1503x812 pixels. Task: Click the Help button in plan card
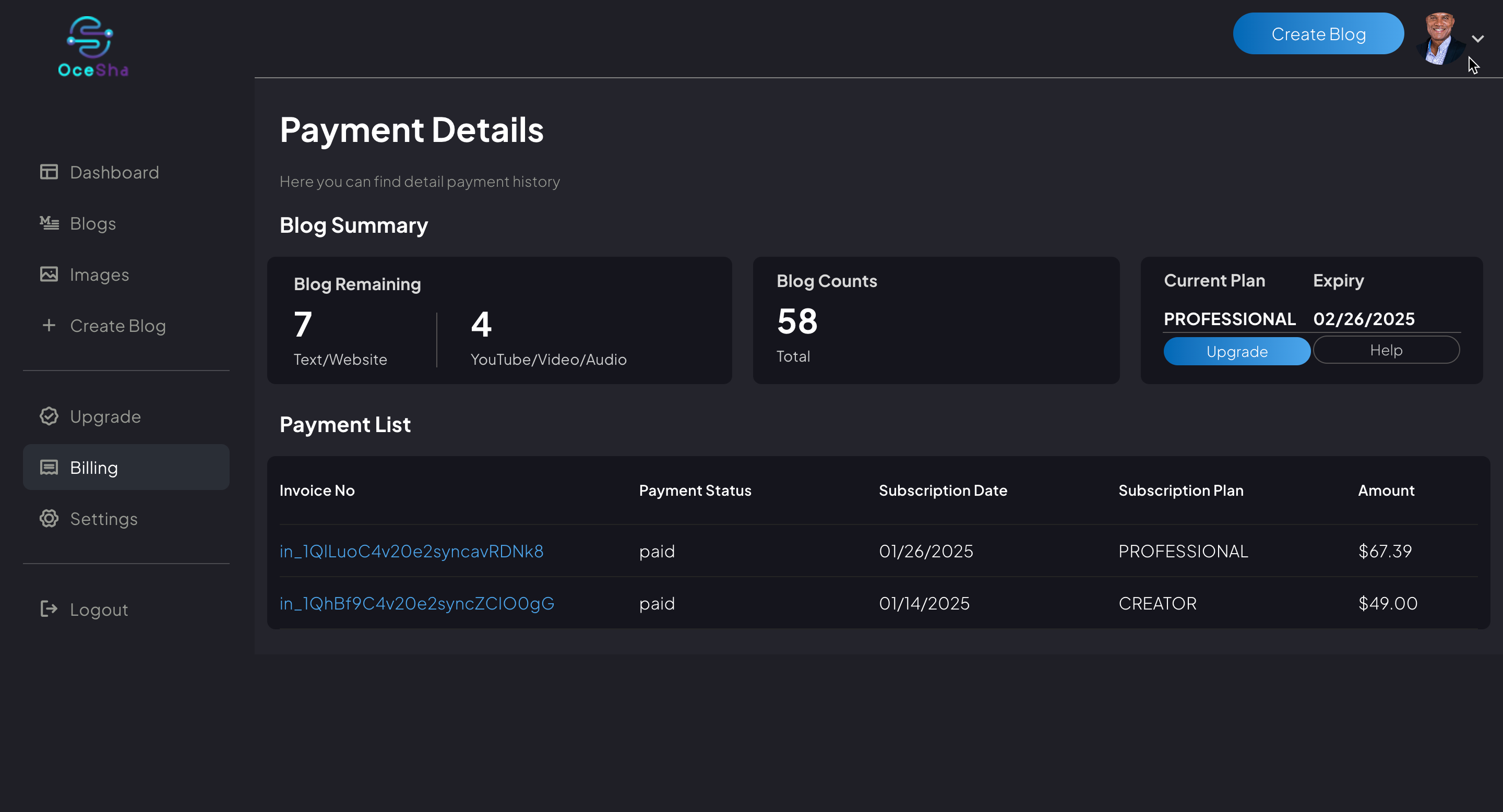tap(1386, 350)
